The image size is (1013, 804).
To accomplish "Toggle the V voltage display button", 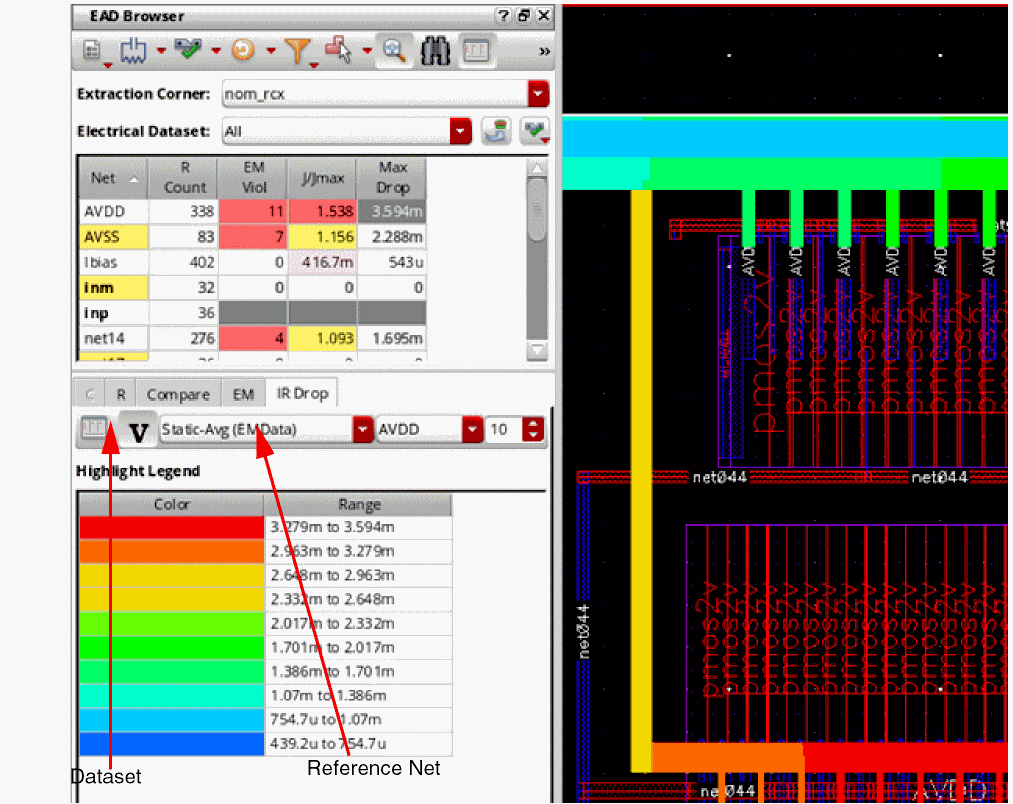I will [x=139, y=431].
